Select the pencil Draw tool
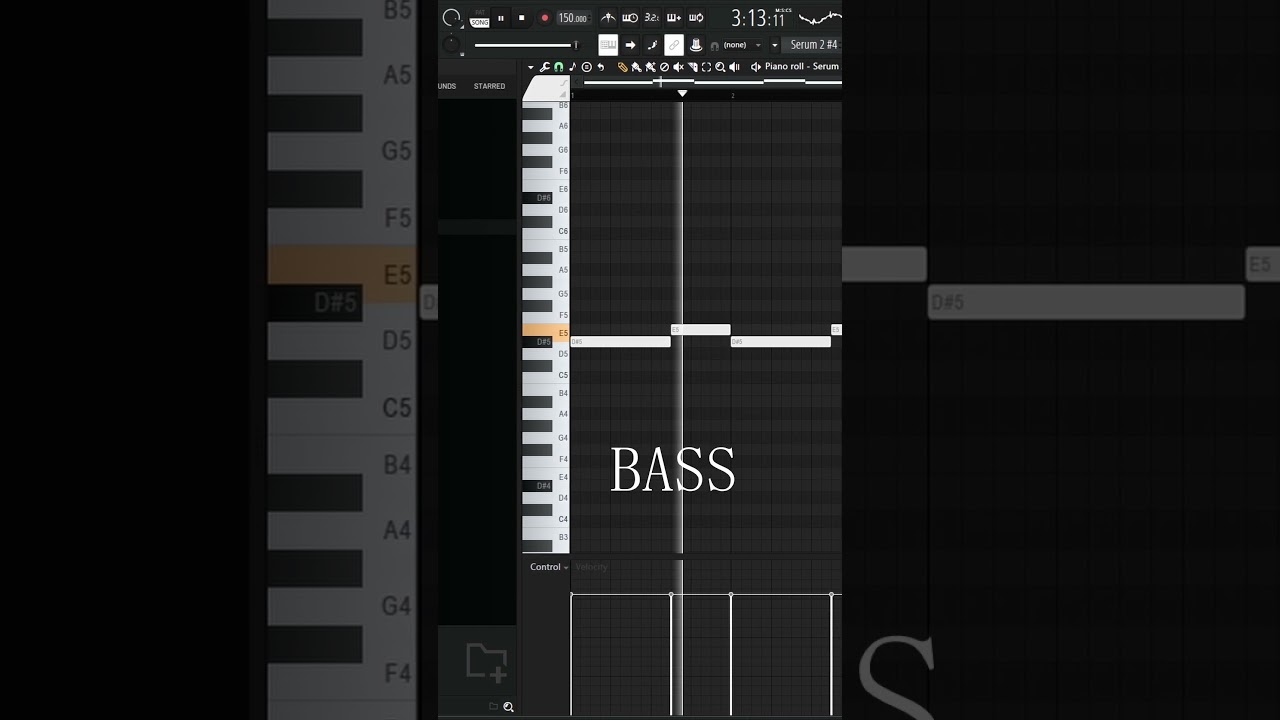 (x=622, y=67)
